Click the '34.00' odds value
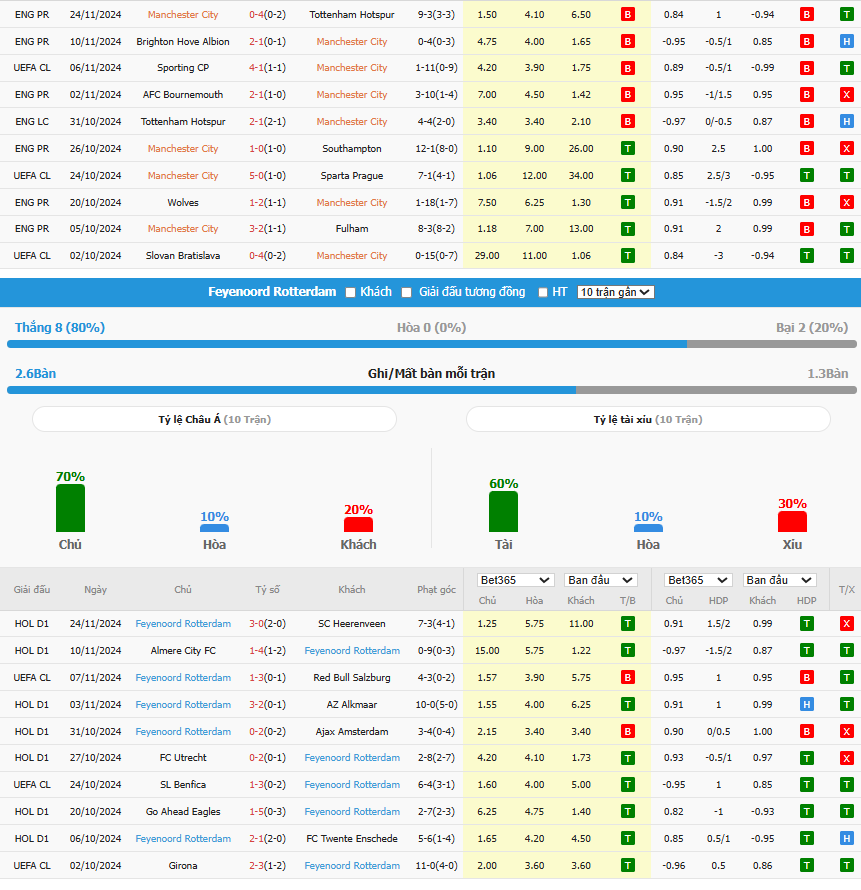Viewport: 861px width, 890px height. tap(581, 176)
